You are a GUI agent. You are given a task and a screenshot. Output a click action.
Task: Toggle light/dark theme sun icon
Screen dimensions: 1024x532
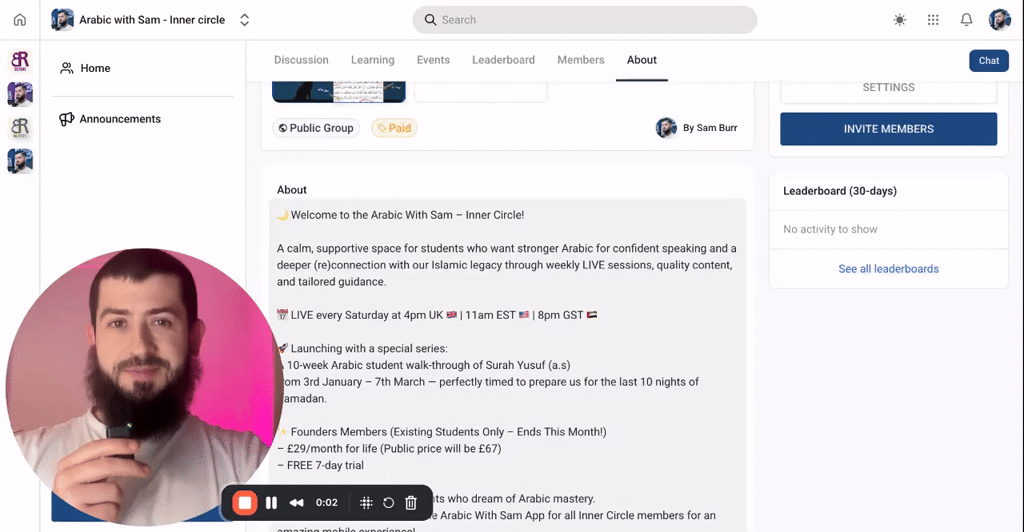900,20
